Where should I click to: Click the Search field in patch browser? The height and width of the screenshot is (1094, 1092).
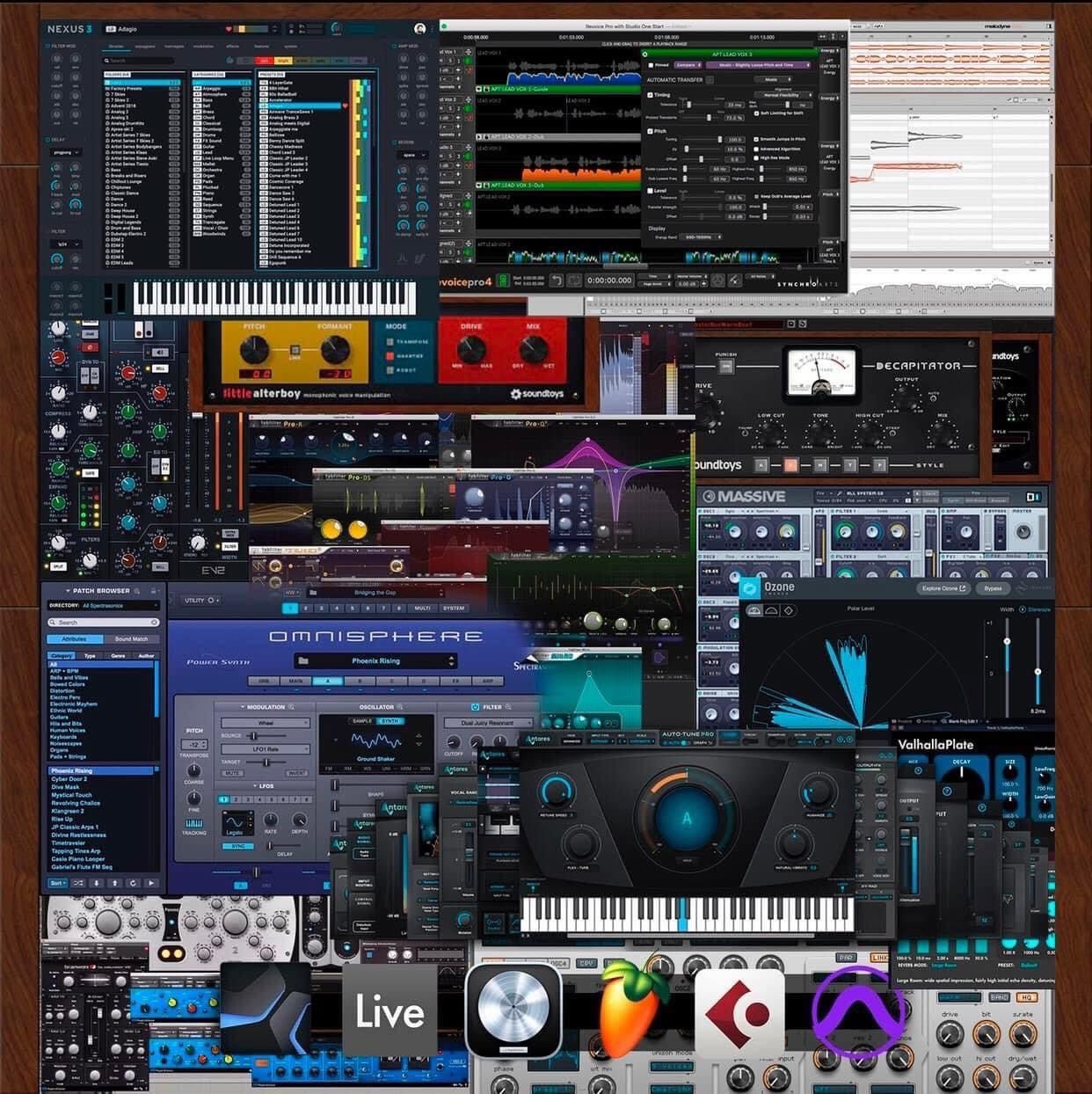pos(104,622)
